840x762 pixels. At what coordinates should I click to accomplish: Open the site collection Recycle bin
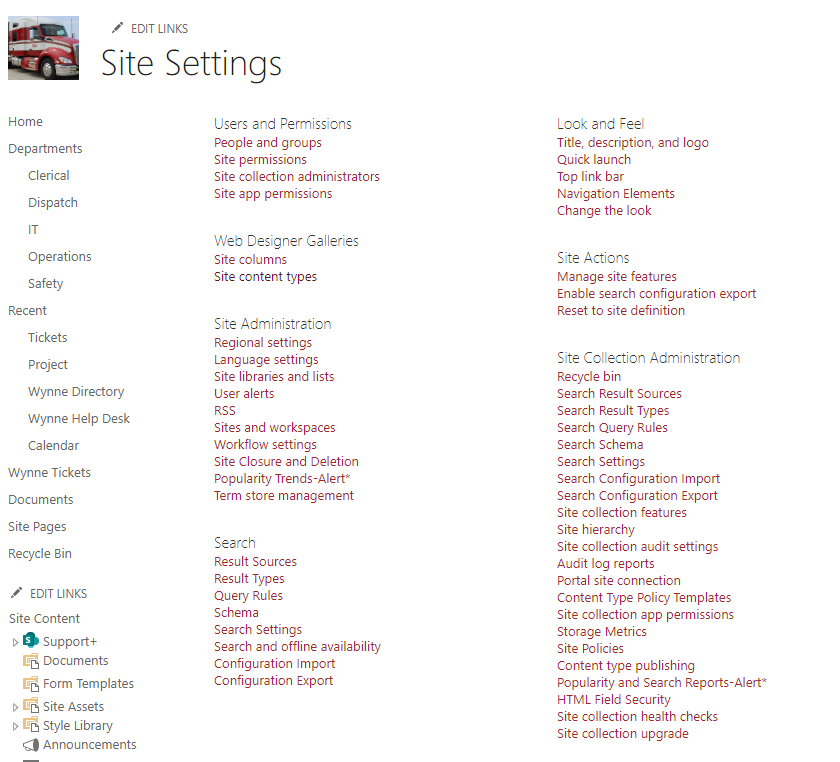[x=589, y=376]
